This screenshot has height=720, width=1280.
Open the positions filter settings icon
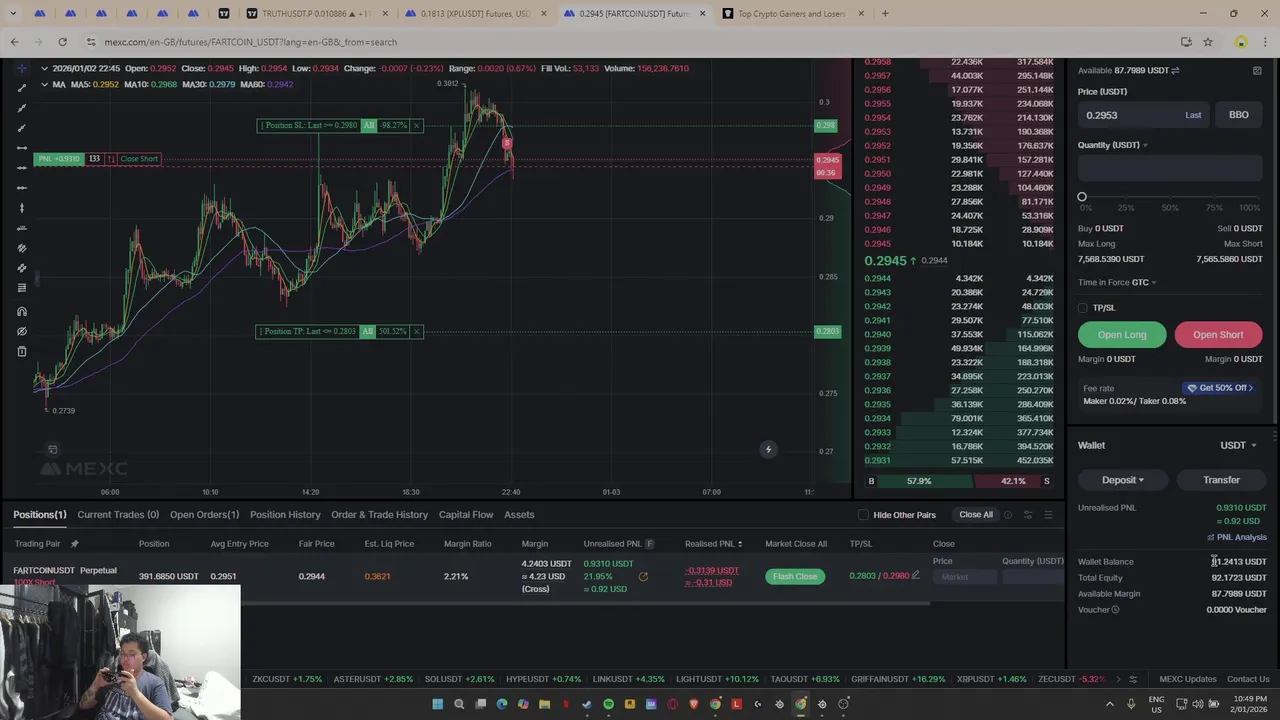[1028, 515]
